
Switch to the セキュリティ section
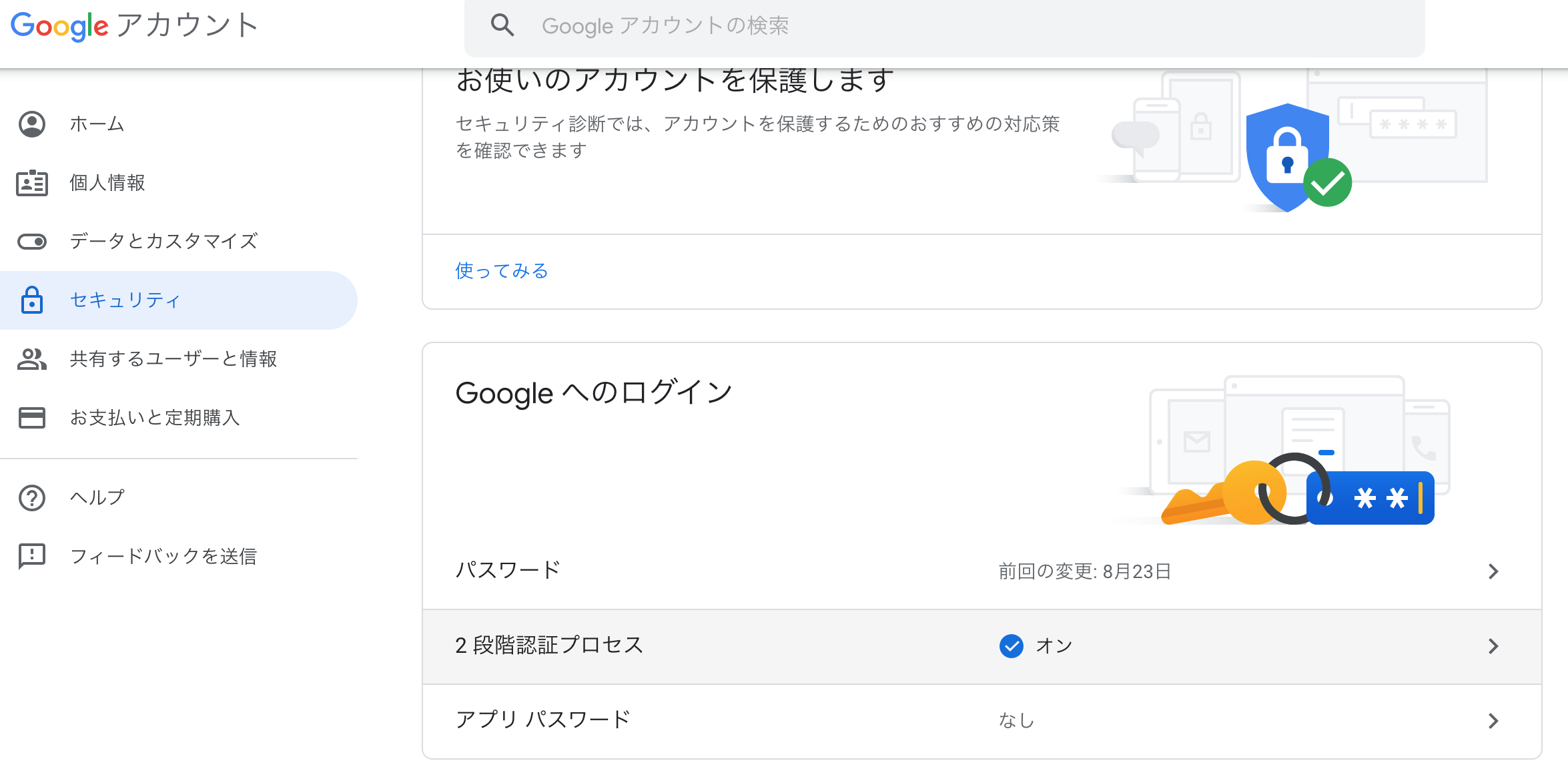coord(124,300)
